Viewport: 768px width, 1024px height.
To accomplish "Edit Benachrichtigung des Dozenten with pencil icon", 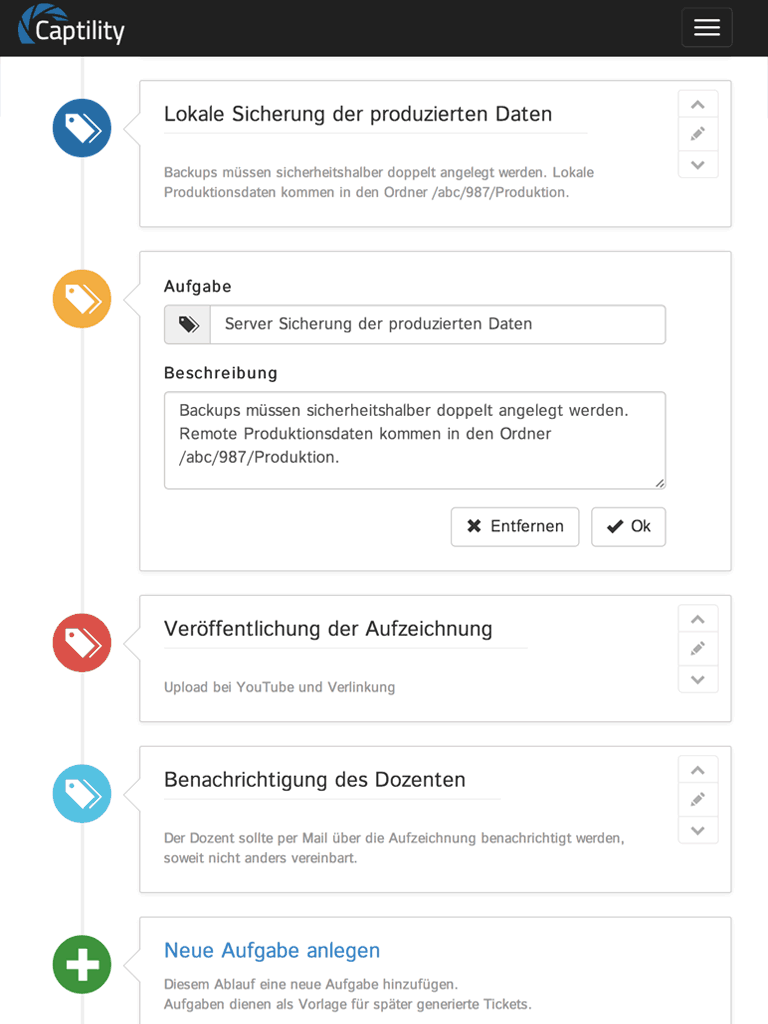I will [x=698, y=799].
